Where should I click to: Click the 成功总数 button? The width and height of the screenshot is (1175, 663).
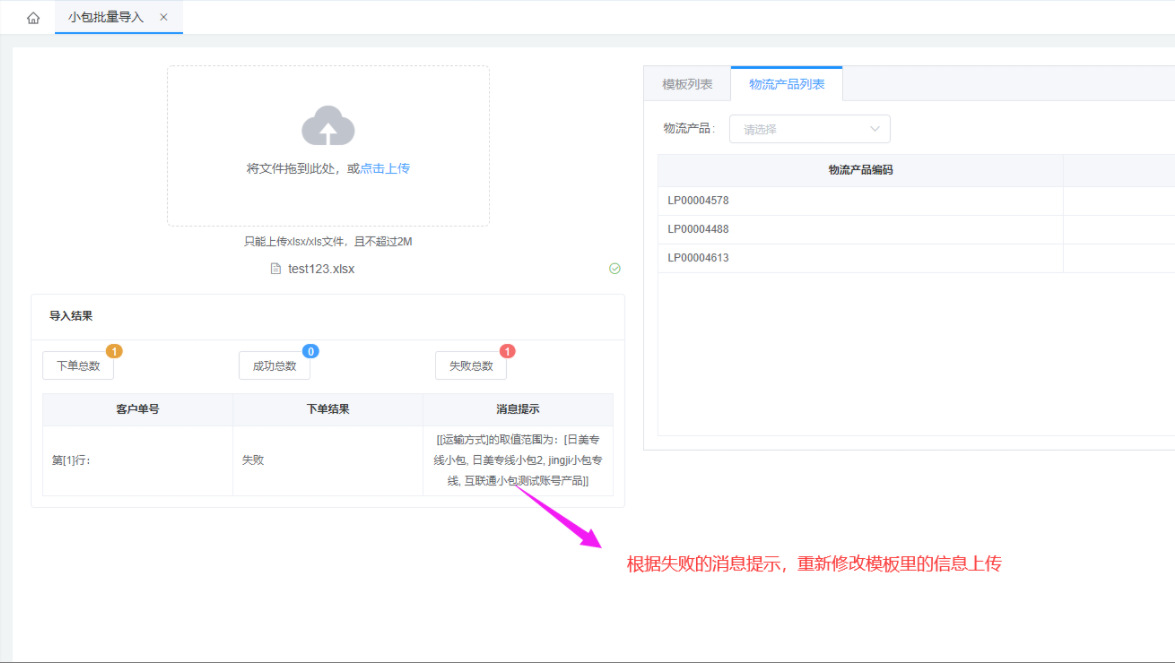(274, 366)
